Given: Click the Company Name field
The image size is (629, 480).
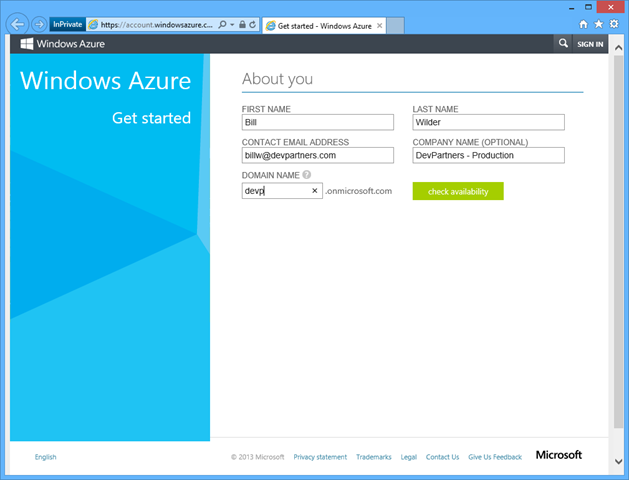Looking at the screenshot, I should 488,156.
